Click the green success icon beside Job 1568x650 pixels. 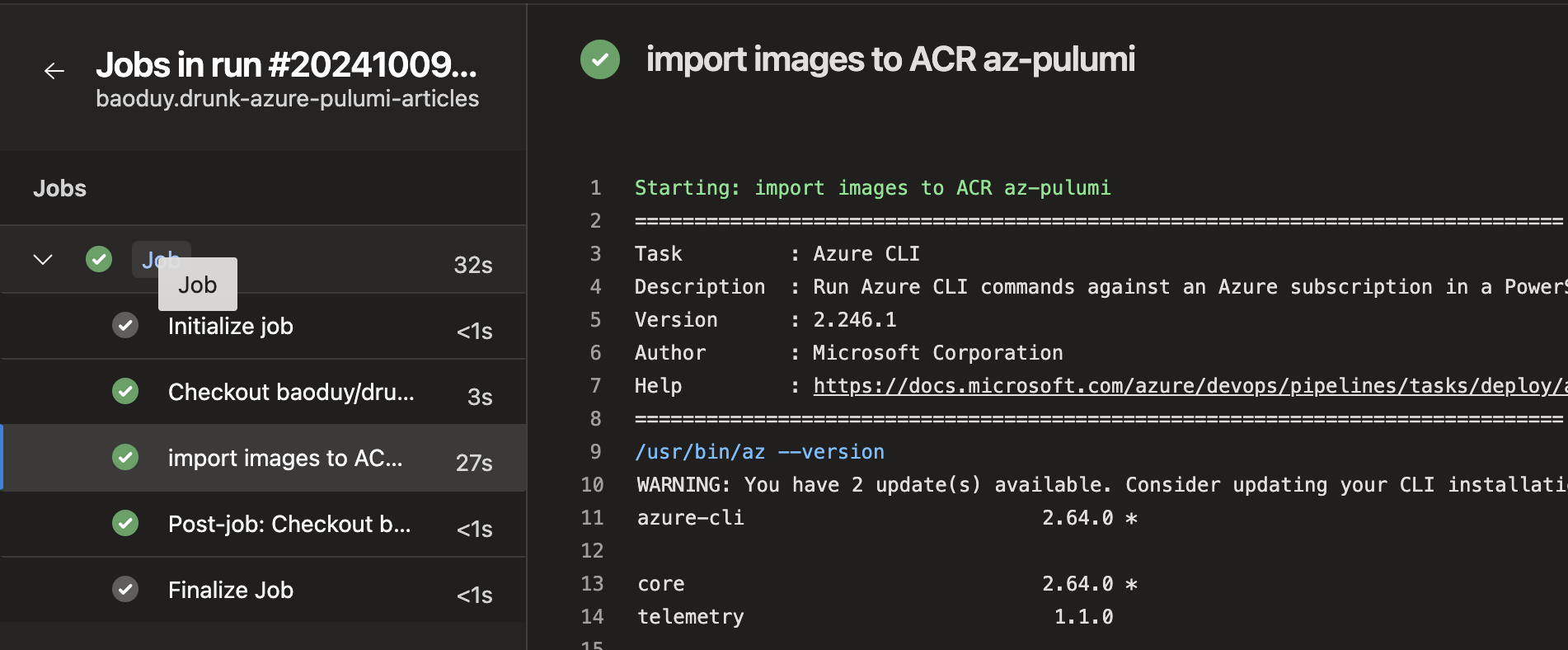tap(99, 259)
